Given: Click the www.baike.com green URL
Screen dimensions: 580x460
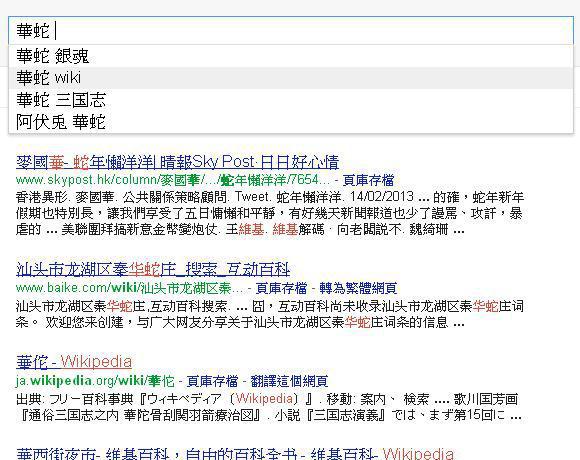Looking at the screenshot, I should click(129, 288).
